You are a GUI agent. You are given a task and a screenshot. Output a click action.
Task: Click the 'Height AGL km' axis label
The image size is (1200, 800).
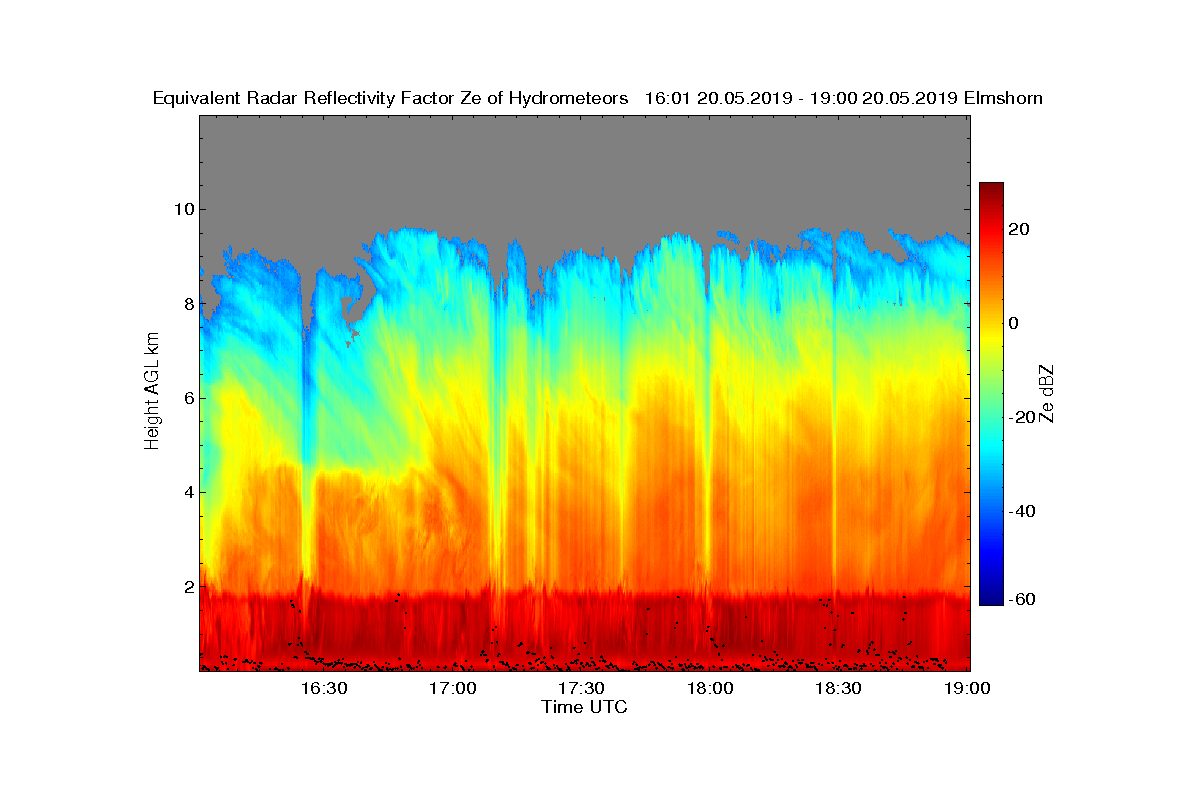coord(152,392)
